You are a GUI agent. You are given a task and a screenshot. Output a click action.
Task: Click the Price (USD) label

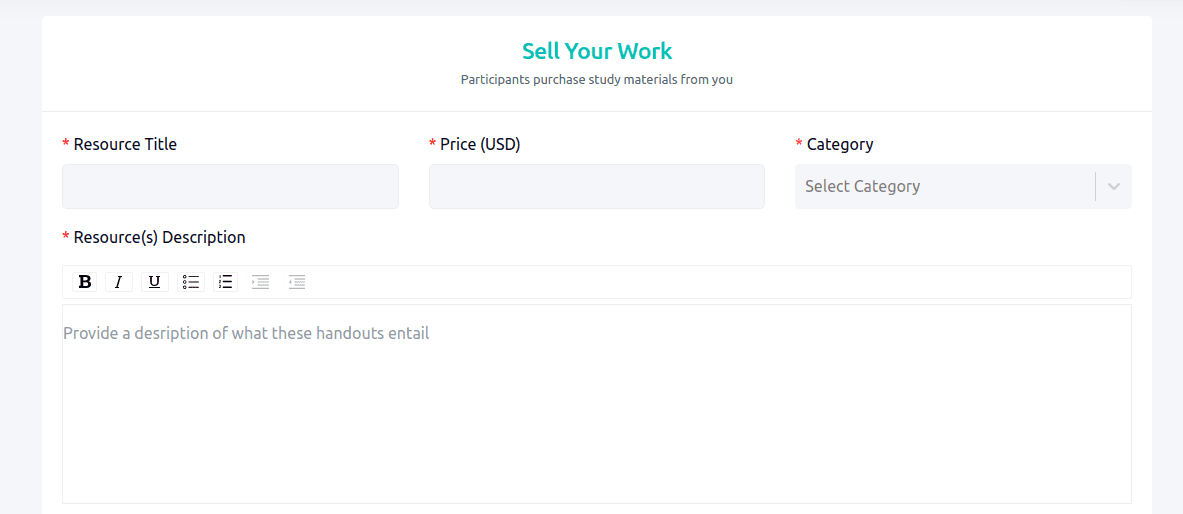pyautogui.click(x=481, y=144)
